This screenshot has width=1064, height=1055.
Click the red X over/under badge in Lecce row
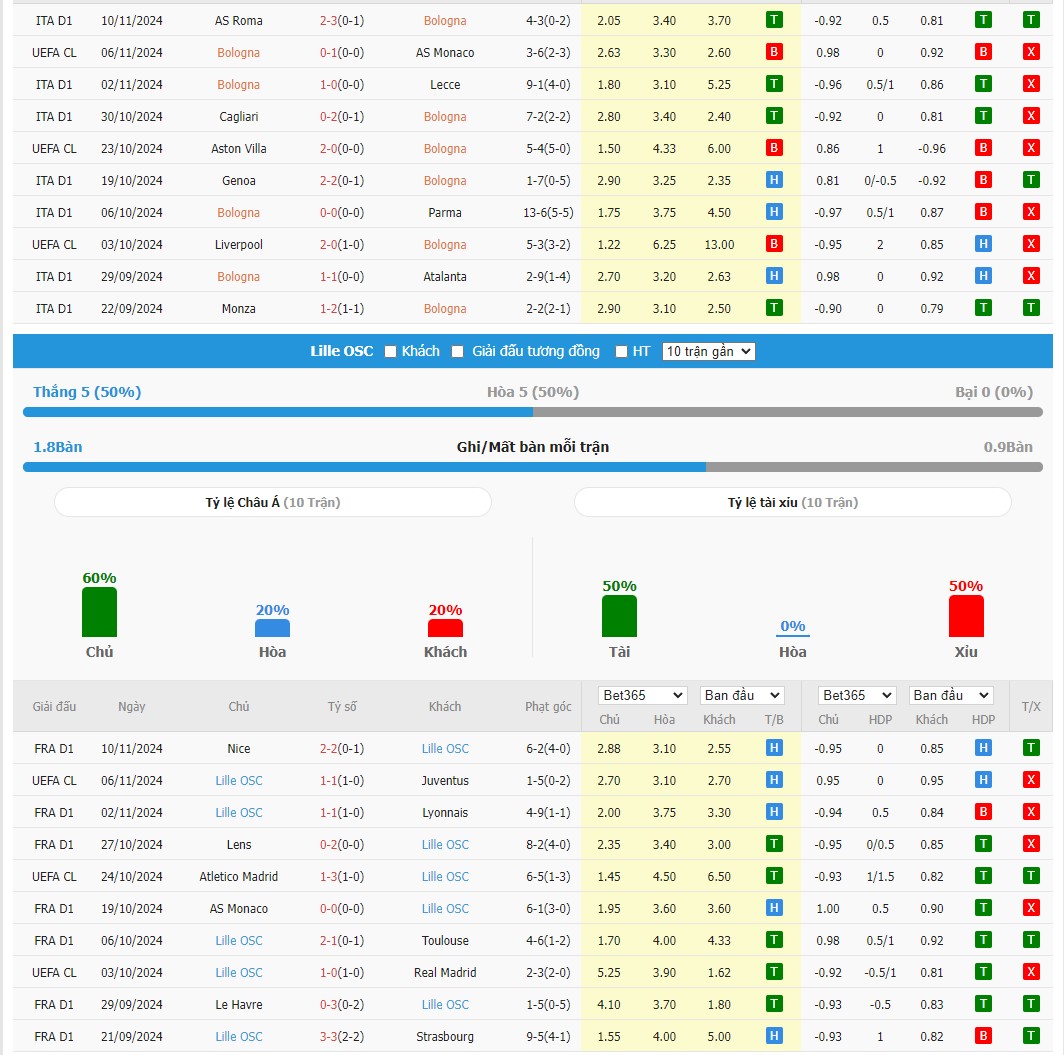pyautogui.click(x=1031, y=84)
